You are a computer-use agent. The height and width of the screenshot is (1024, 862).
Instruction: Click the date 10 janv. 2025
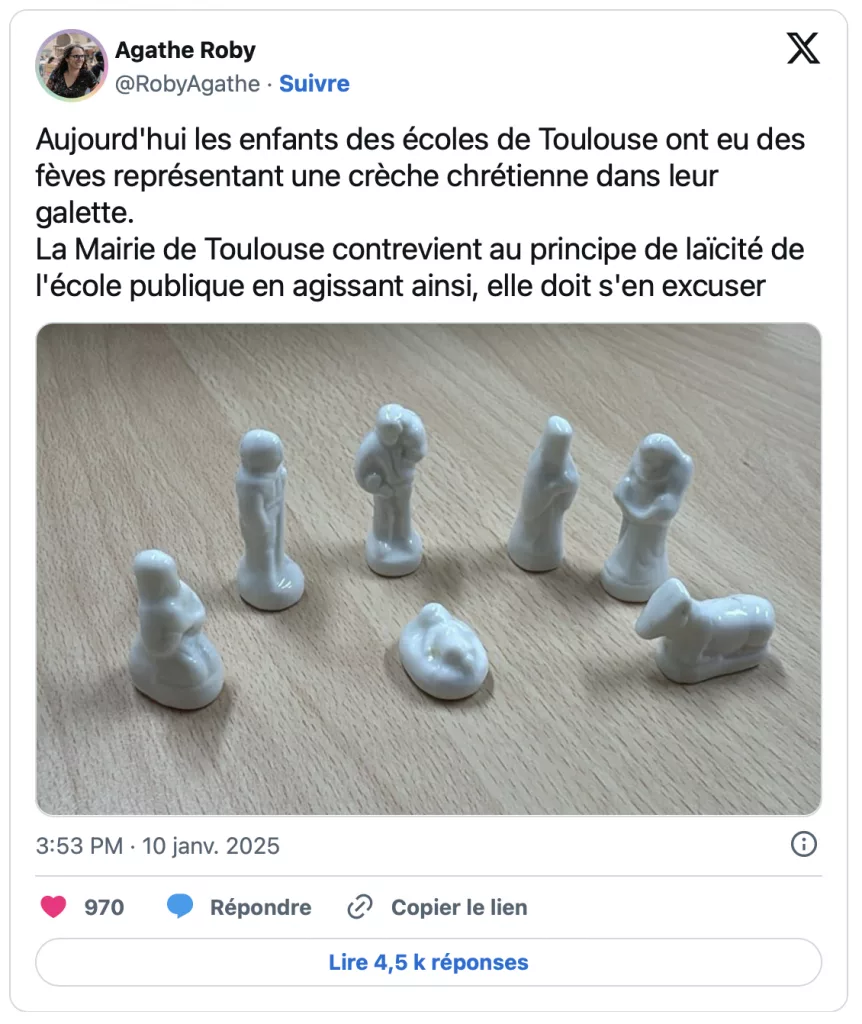[x=211, y=846]
